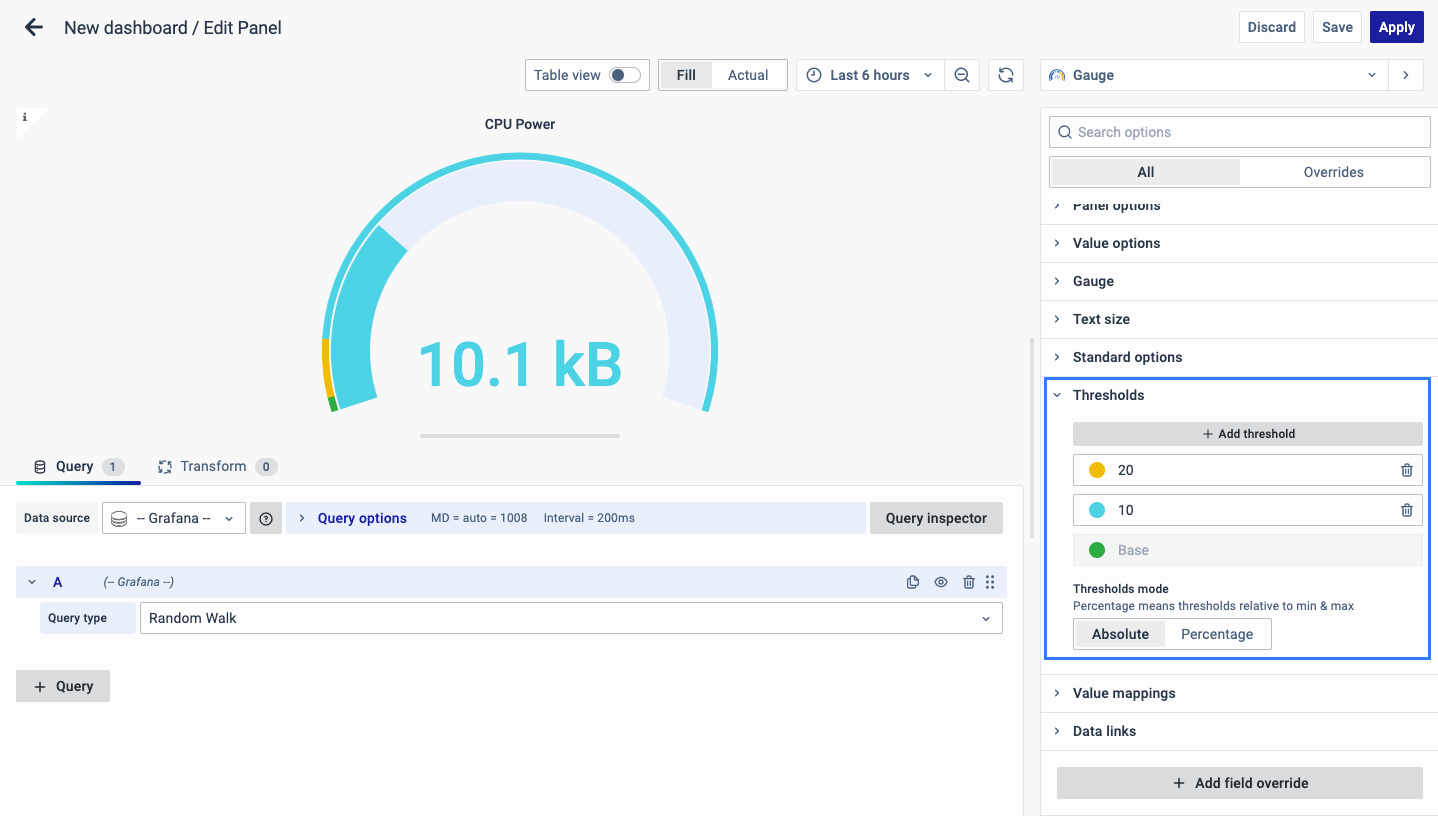Click the Apply button
Image resolution: width=1438 pixels, height=816 pixels.
pyautogui.click(x=1396, y=27)
